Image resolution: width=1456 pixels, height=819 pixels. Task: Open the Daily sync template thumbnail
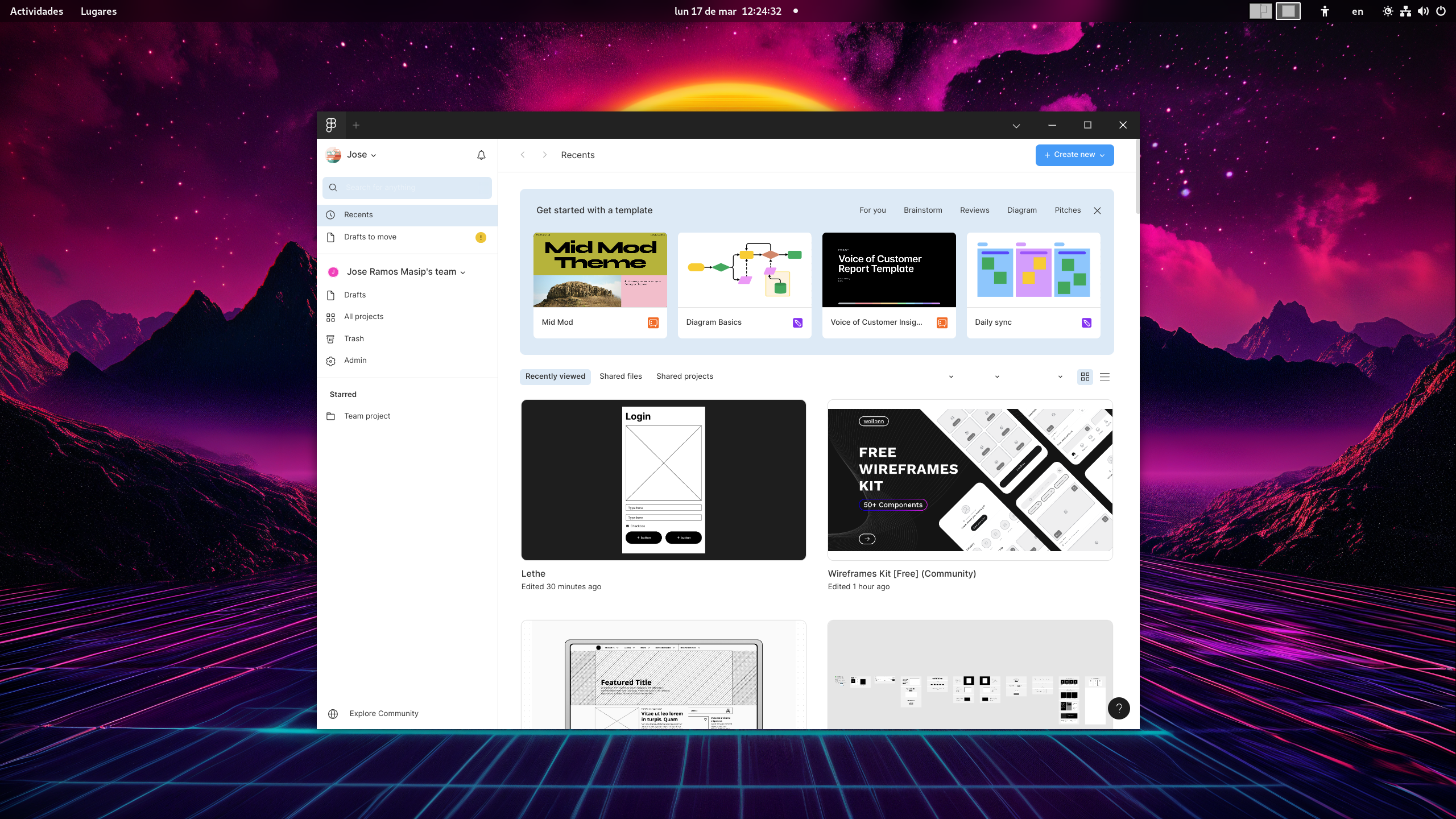pos(1033,270)
